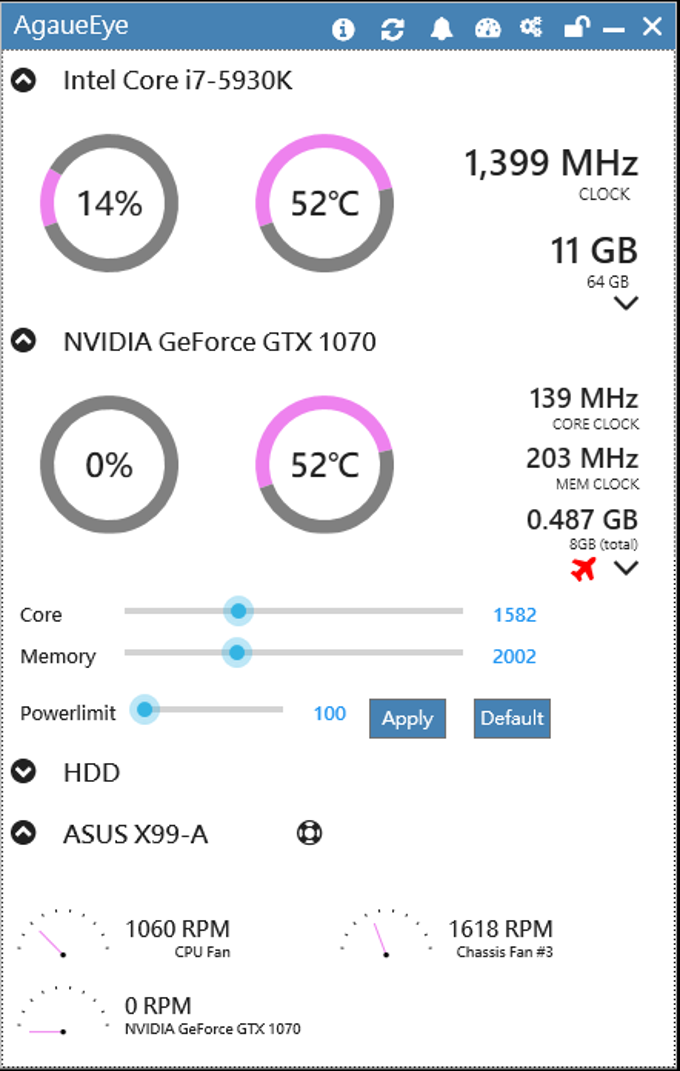Click the lifebuoy icon beside ASUS X99-A

310,833
